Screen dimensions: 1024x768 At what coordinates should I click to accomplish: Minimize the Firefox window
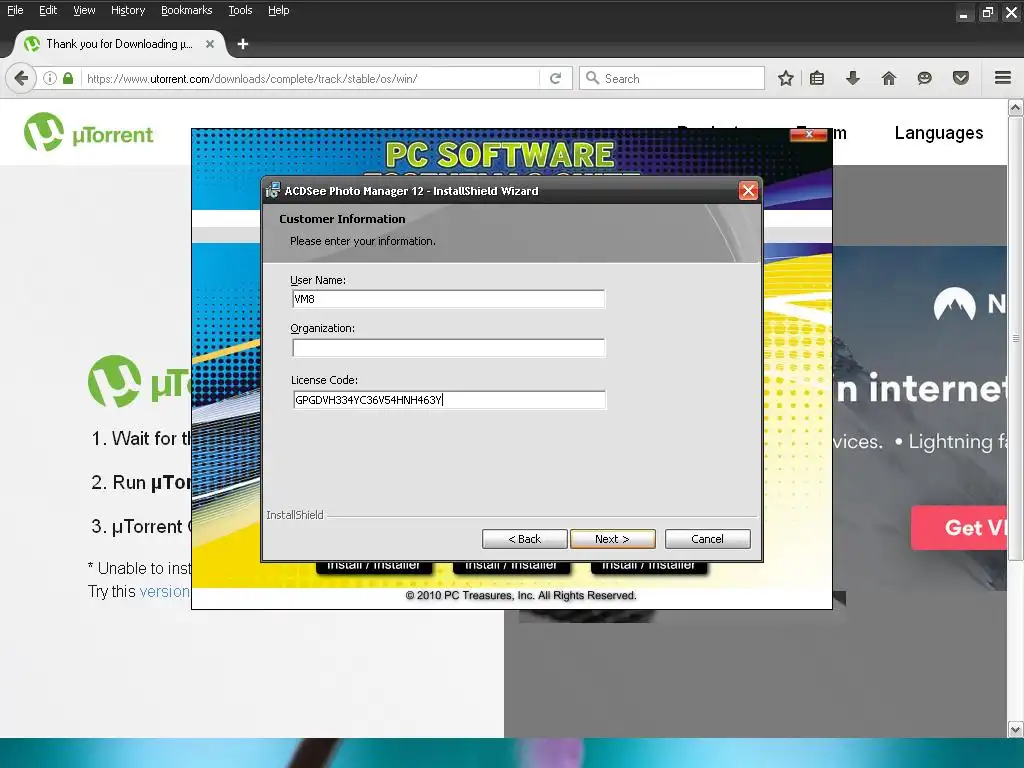(963, 12)
